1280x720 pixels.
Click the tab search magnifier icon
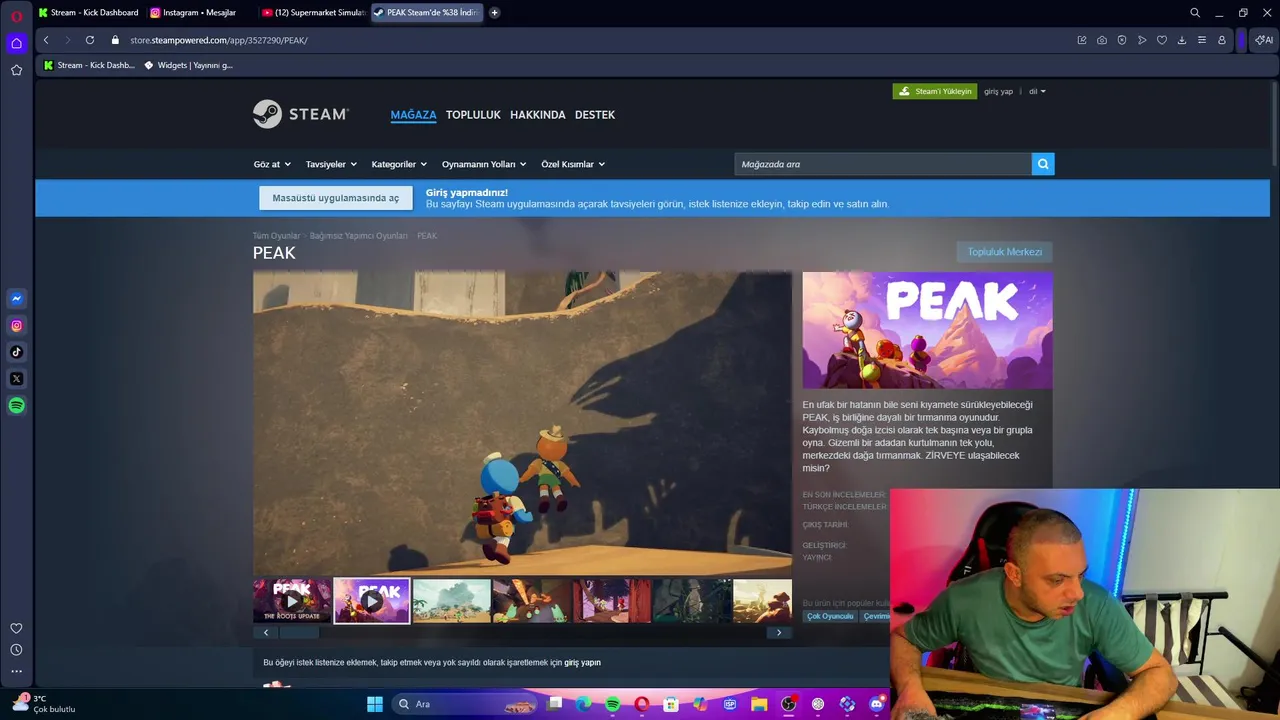point(1195,13)
